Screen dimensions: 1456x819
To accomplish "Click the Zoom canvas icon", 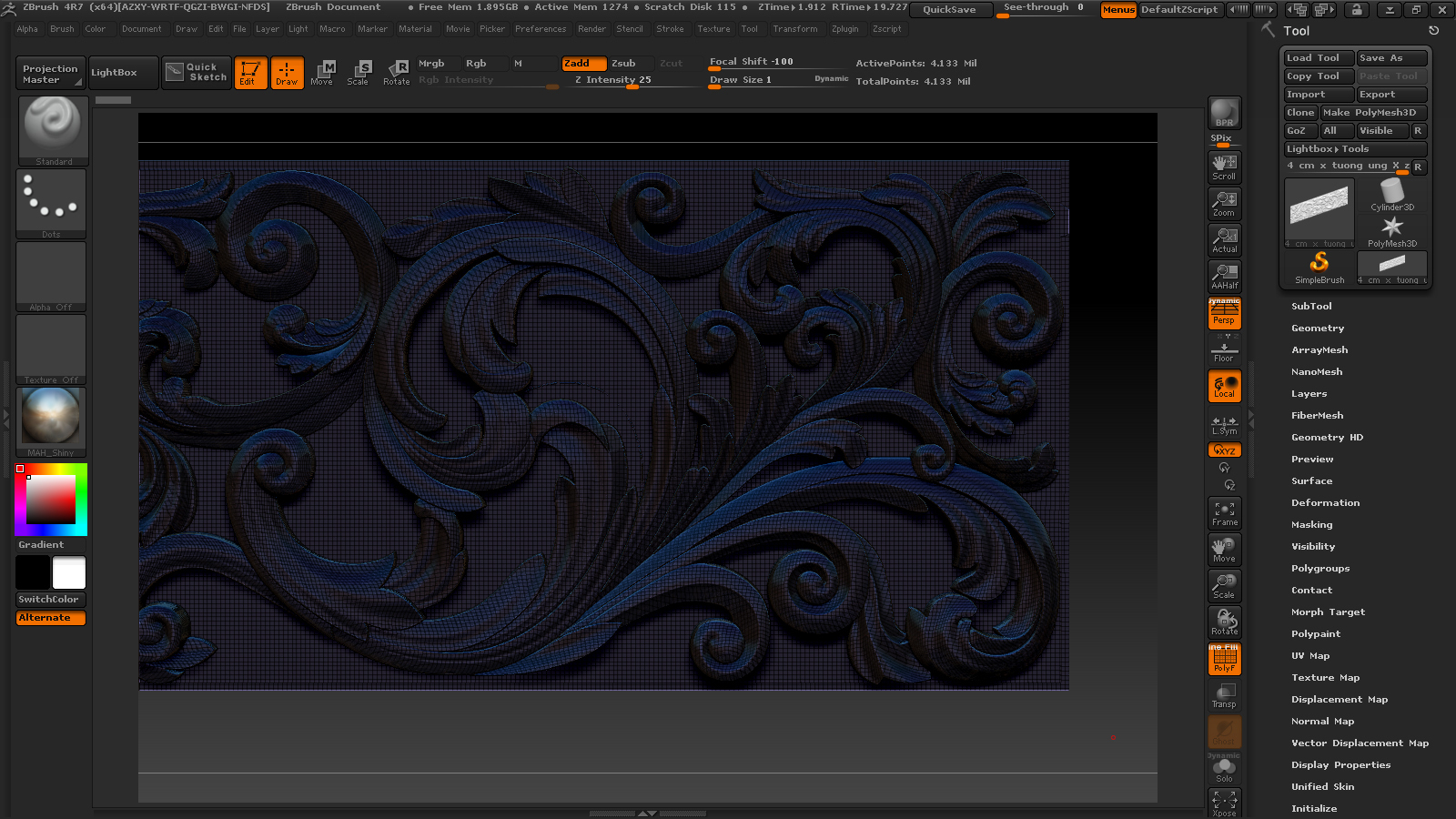I will pos(1224,203).
